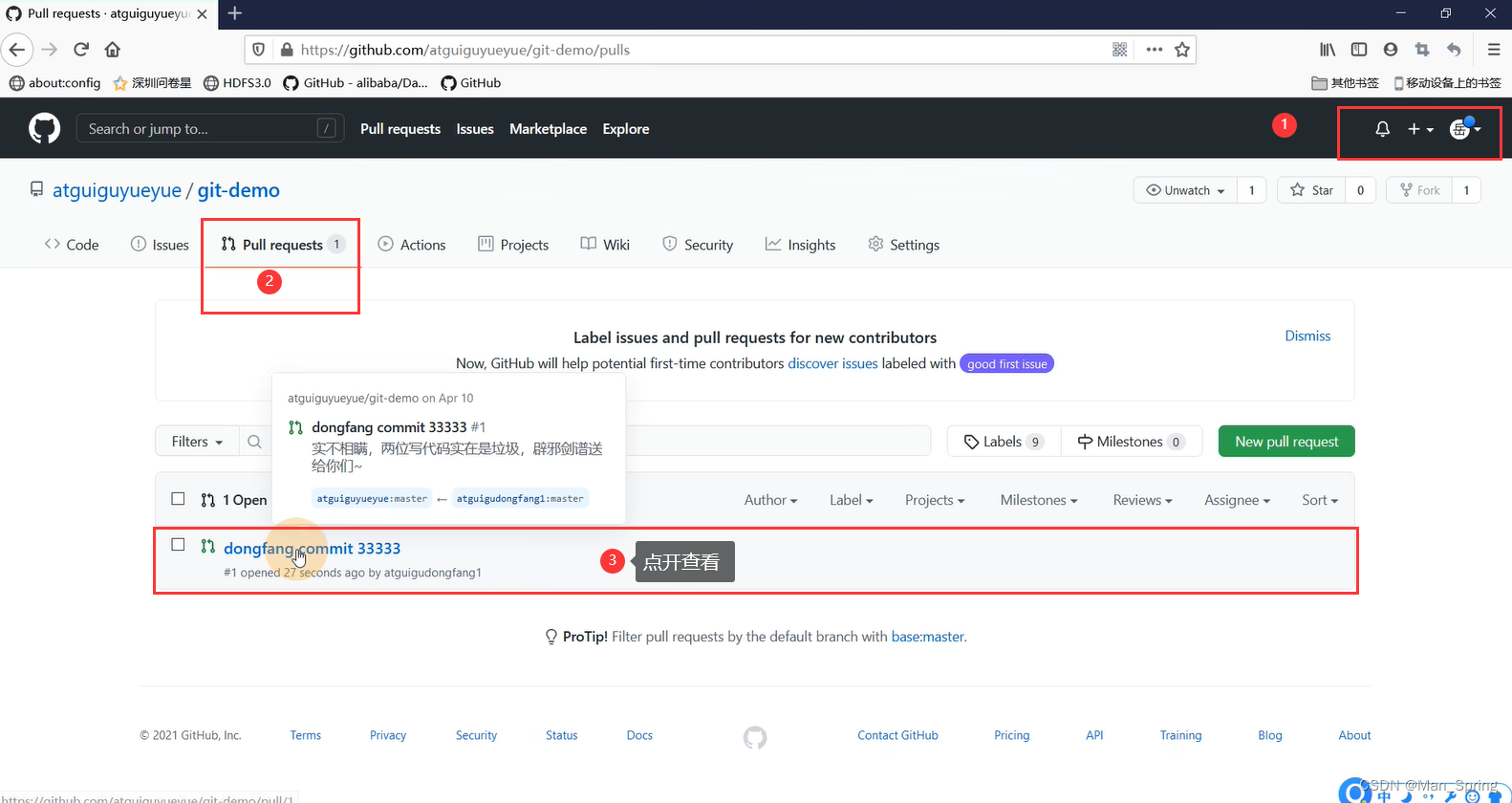
Task: Open the 其他书签 bookmarks folder
Action: pyautogui.click(x=1345, y=83)
